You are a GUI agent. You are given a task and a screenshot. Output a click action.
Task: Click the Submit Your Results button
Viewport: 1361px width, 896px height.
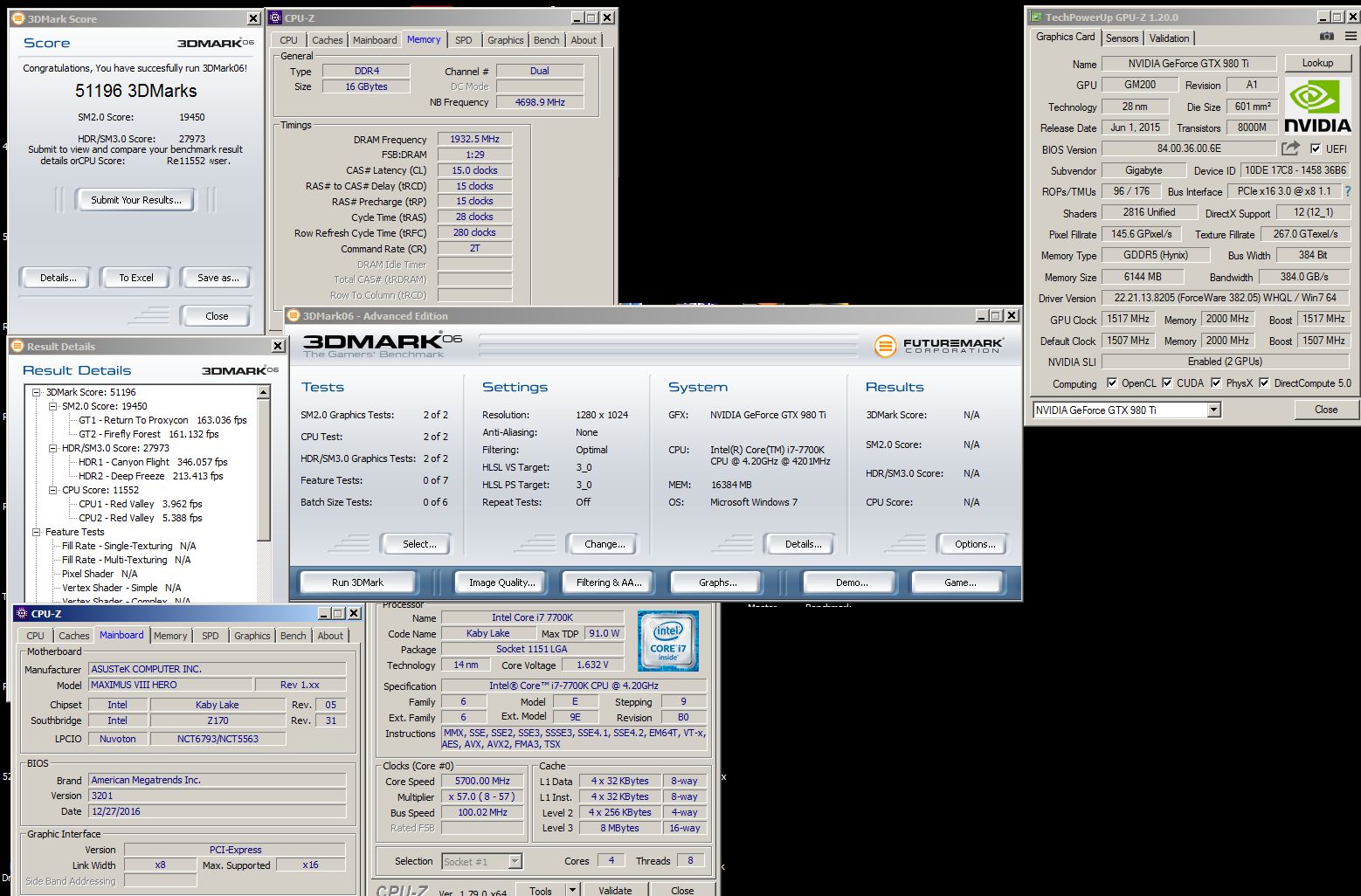pyautogui.click(x=136, y=200)
